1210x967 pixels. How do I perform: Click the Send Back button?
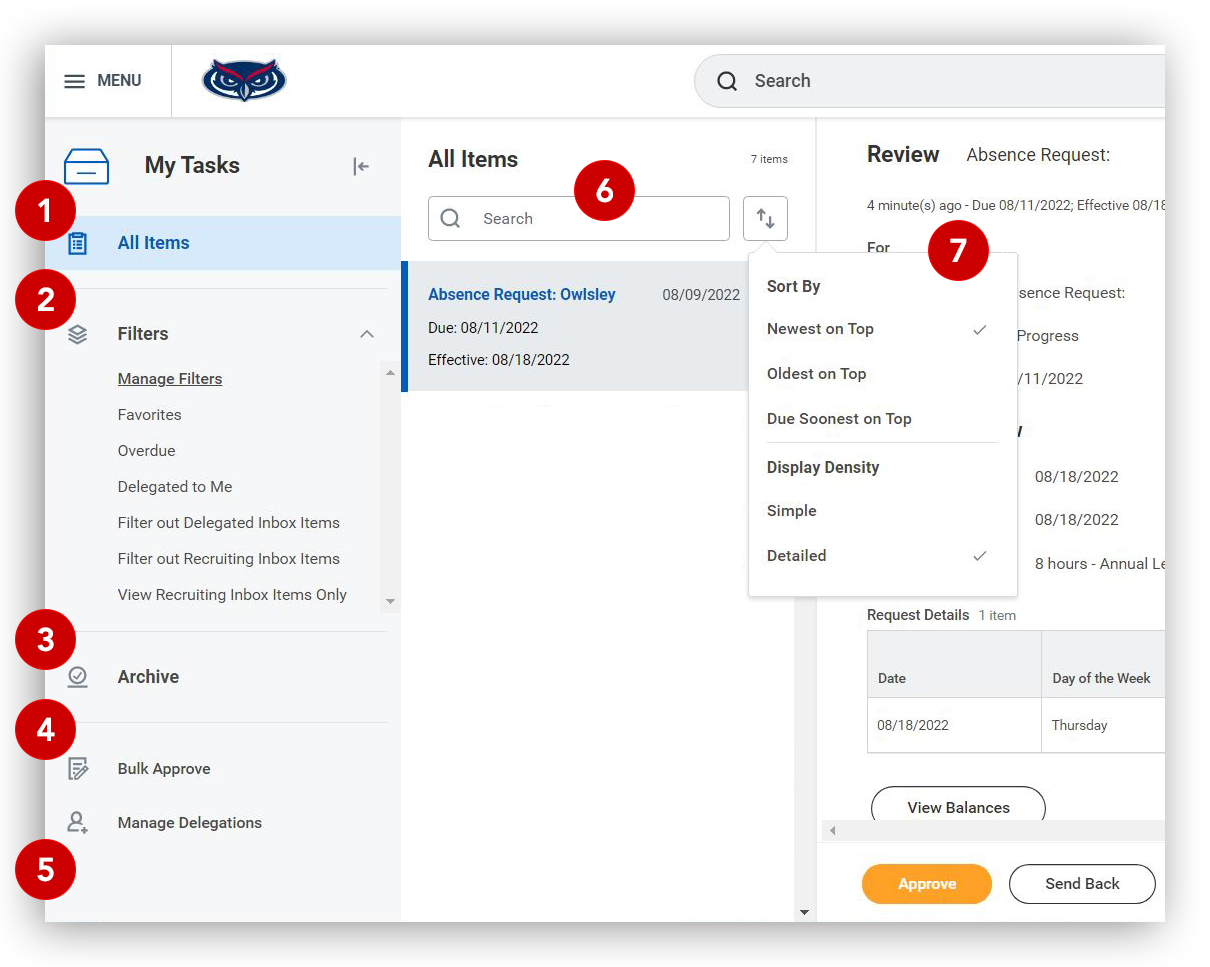[x=1082, y=884]
